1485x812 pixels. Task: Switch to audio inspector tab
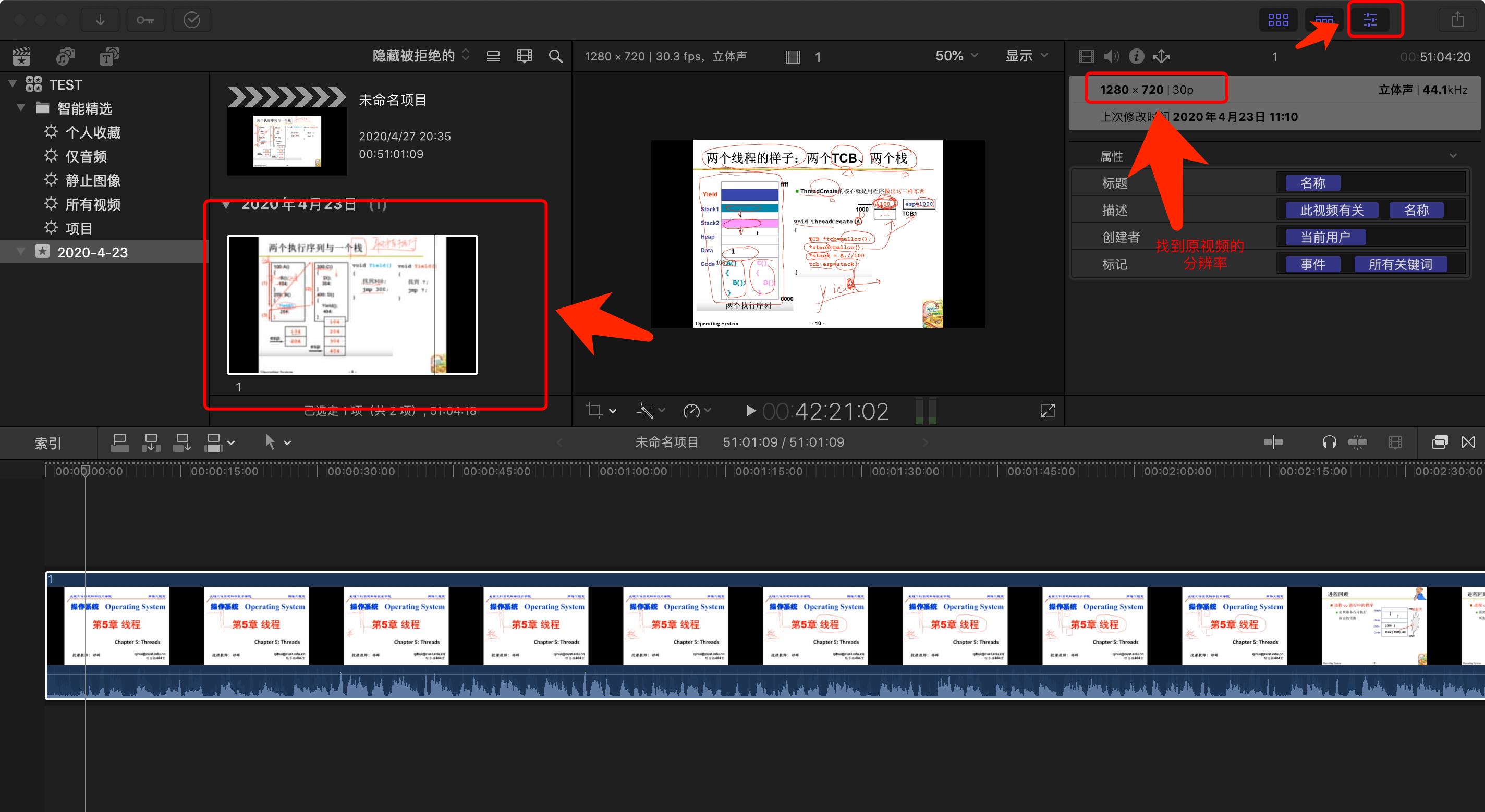tap(1111, 56)
